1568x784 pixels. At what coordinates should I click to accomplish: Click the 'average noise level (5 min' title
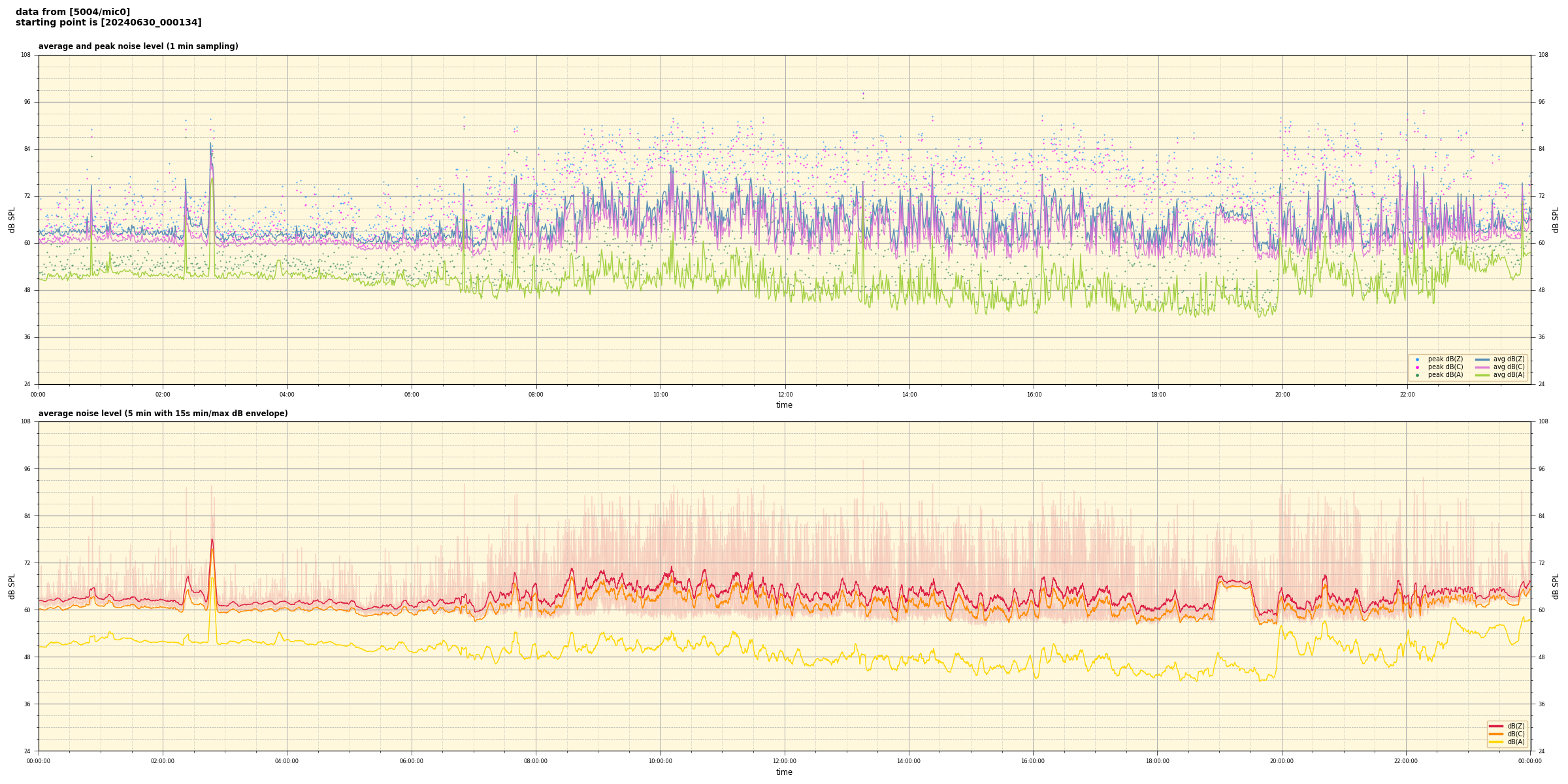pos(163,414)
